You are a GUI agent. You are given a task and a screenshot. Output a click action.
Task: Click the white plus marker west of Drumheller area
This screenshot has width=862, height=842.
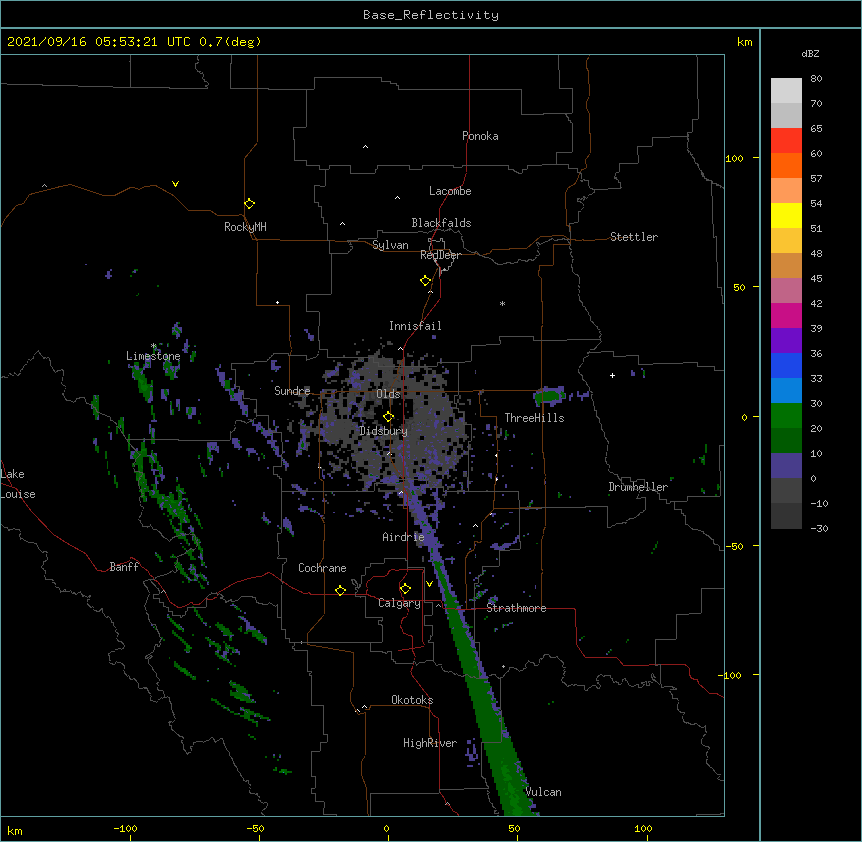click(x=612, y=375)
